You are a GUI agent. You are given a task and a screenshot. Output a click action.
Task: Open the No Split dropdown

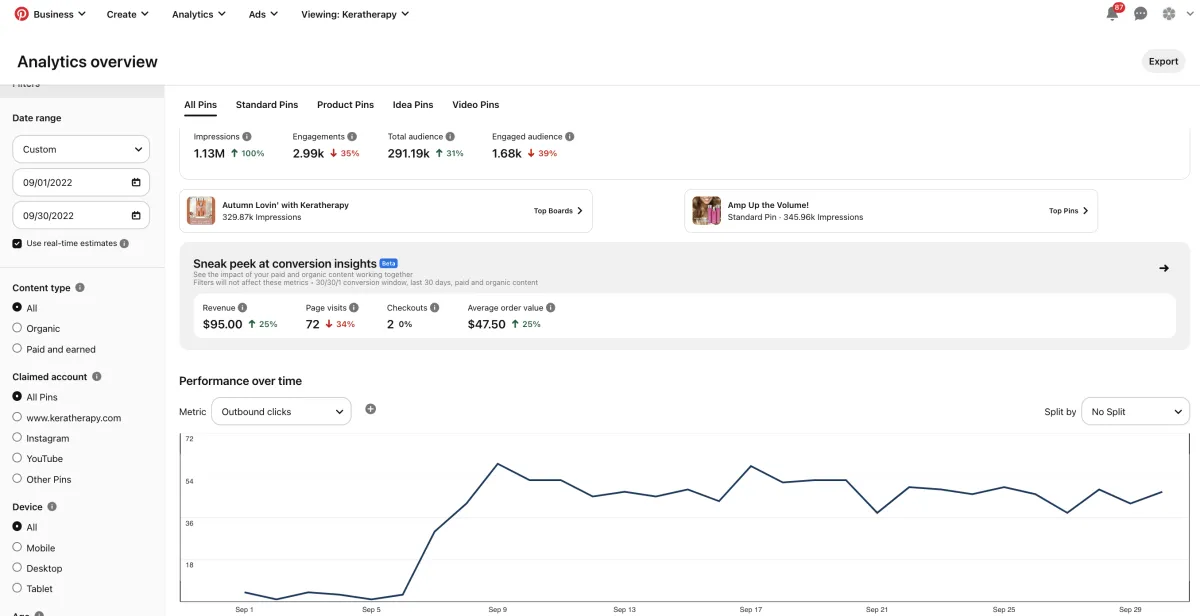(x=1136, y=411)
